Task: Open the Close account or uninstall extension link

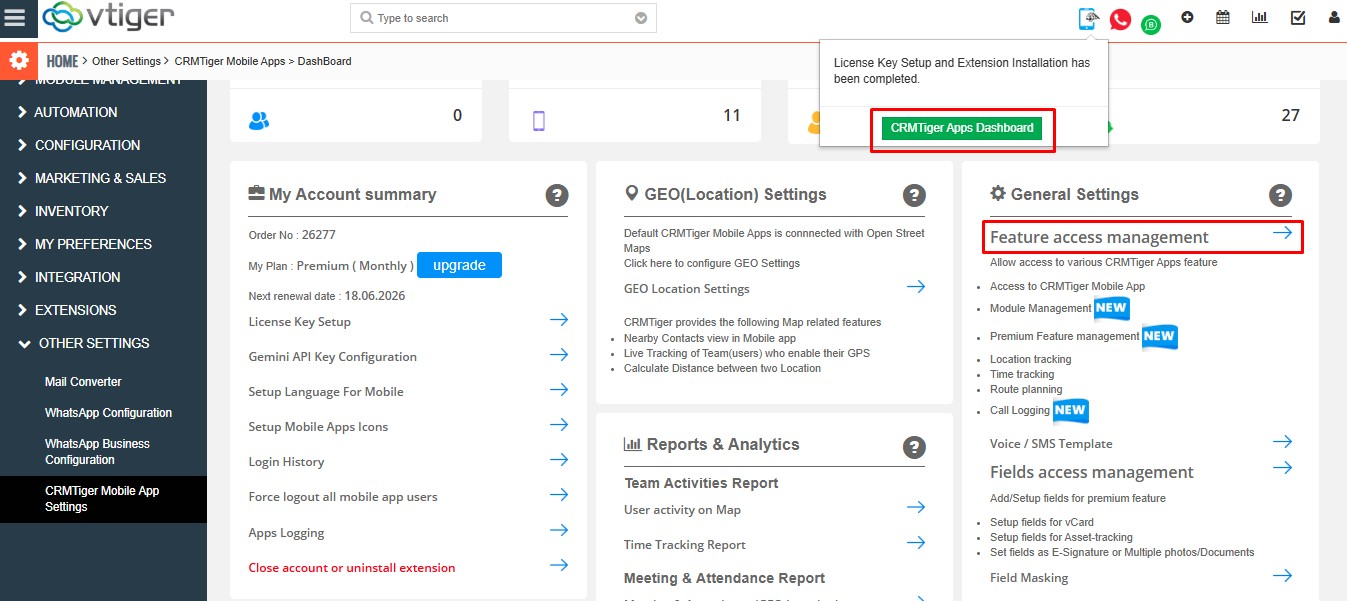Action: [x=352, y=567]
